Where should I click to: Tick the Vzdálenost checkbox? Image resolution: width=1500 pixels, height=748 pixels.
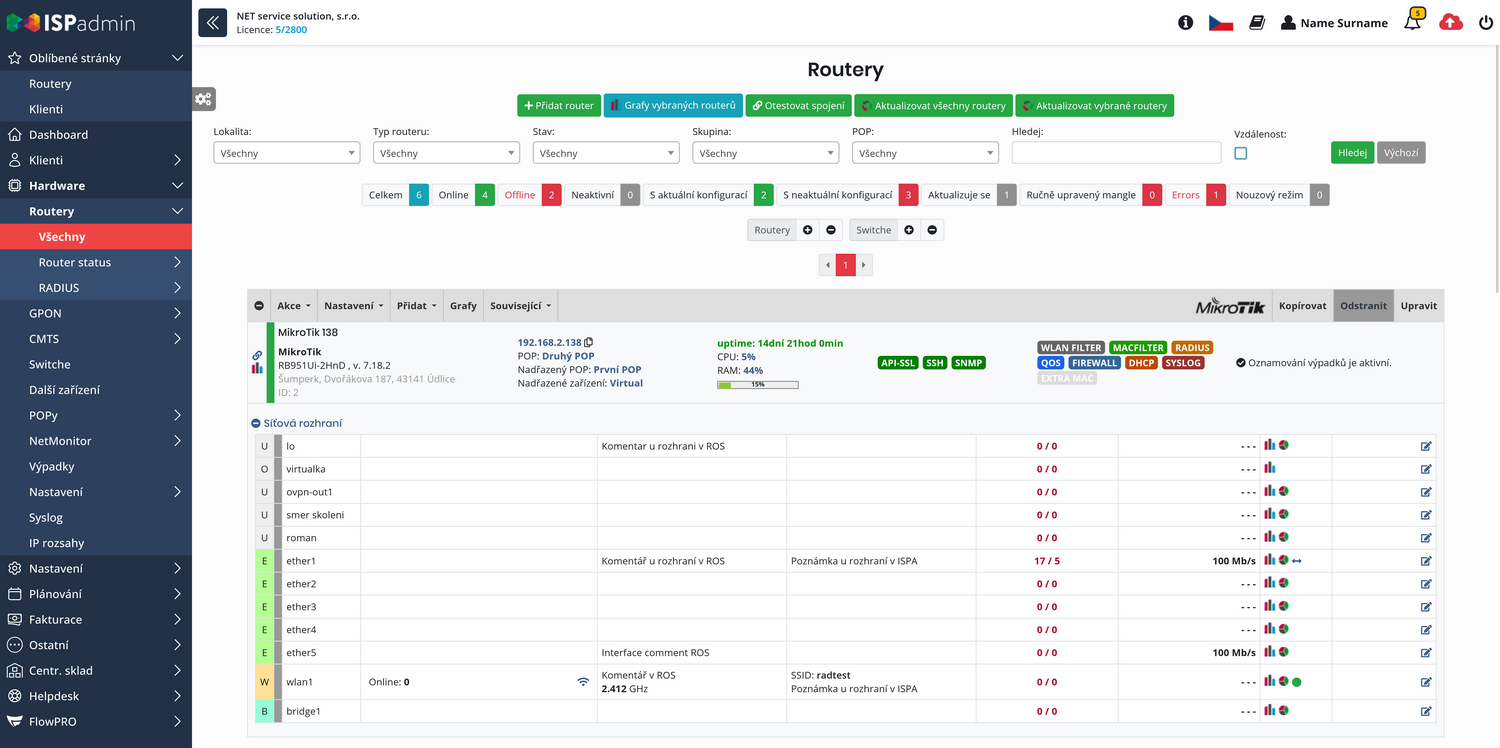coord(1241,153)
